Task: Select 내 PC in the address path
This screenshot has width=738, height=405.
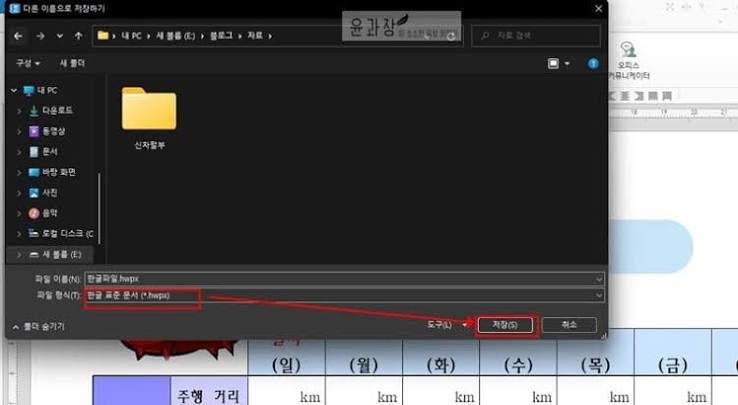Action: click(x=131, y=36)
